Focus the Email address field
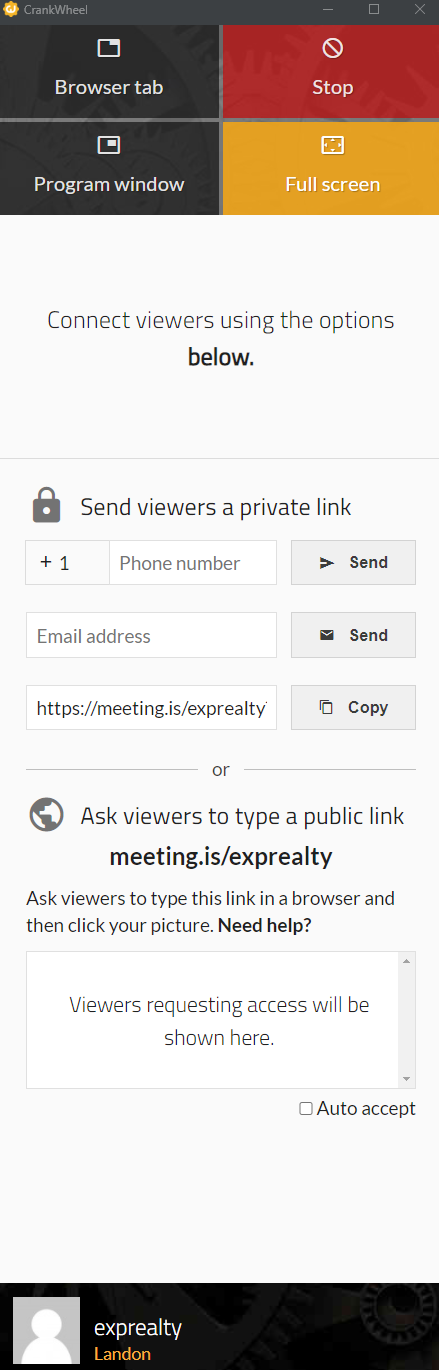439x1370 pixels. pos(151,635)
